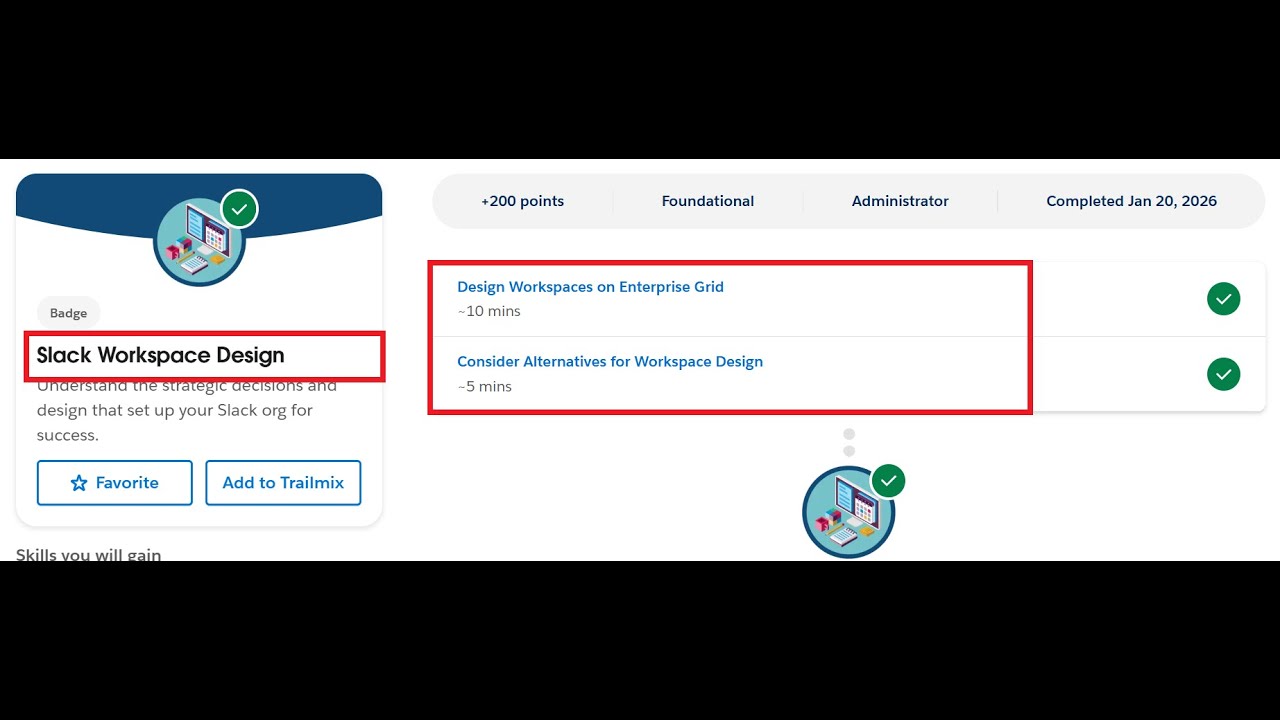This screenshot has width=1280, height=720.
Task: Click the ~10 mins duration text
Action: (x=489, y=311)
